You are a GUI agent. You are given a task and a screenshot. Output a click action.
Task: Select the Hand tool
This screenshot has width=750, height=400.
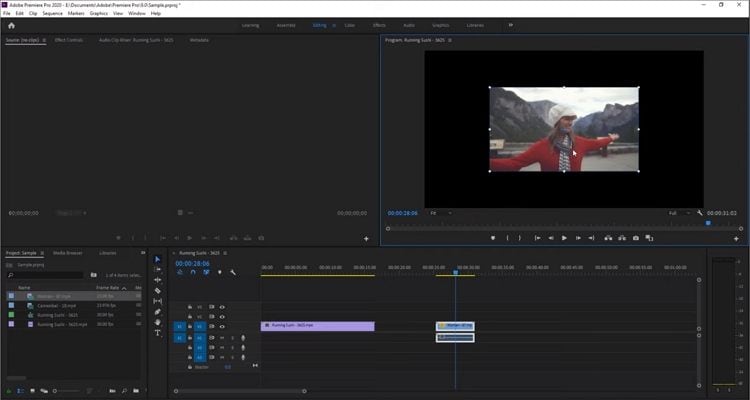[x=157, y=322]
